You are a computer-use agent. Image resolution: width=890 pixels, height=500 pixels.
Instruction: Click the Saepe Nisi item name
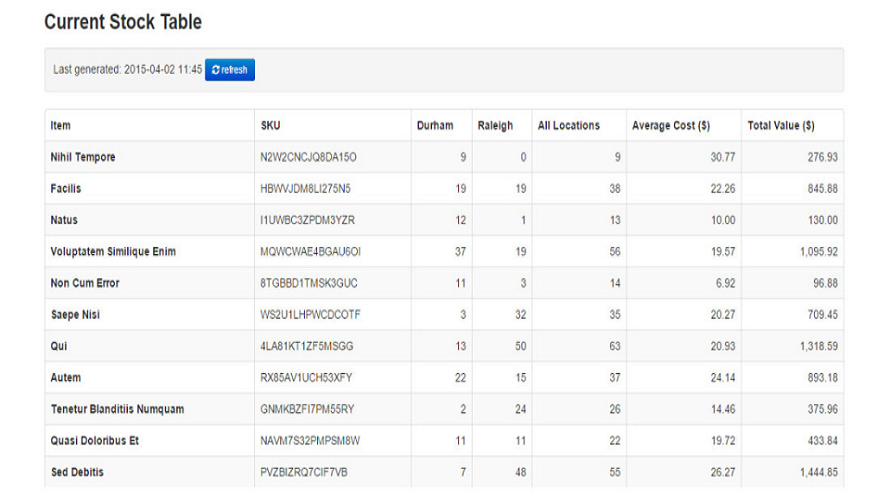click(76, 315)
